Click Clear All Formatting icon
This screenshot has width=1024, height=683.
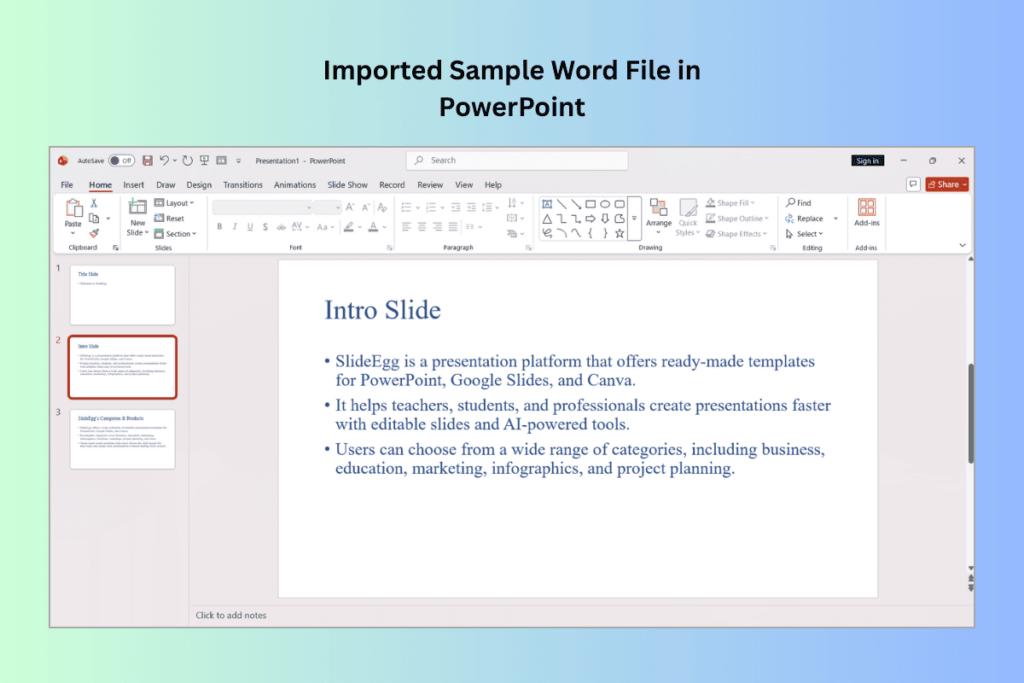(383, 208)
